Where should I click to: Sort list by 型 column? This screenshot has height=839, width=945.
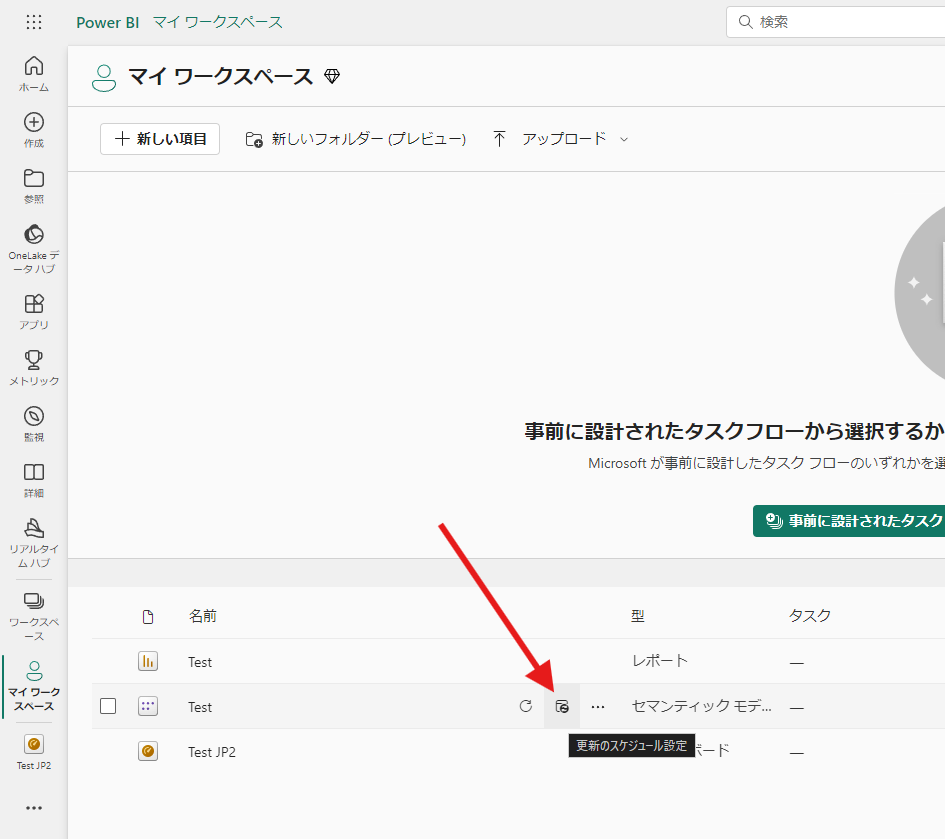pyautogui.click(x=638, y=616)
